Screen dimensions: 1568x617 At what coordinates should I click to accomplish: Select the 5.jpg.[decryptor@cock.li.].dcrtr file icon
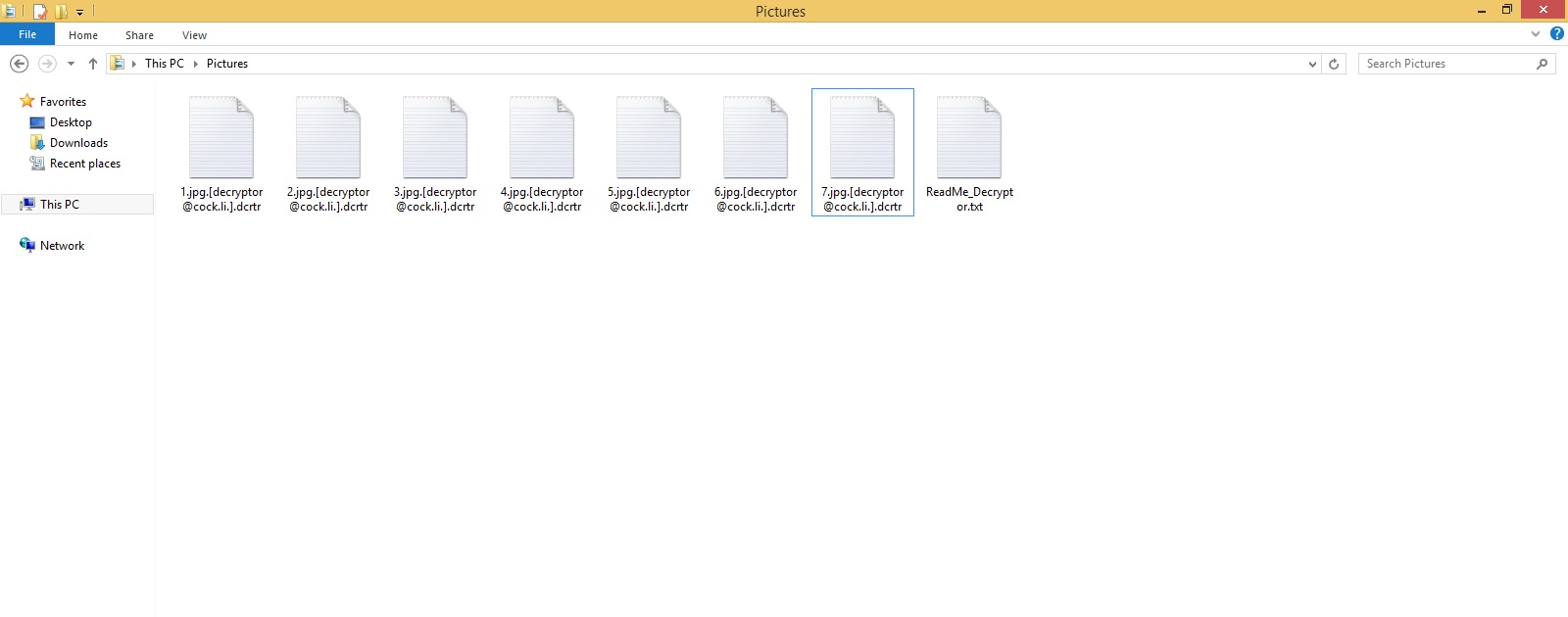tap(649, 137)
